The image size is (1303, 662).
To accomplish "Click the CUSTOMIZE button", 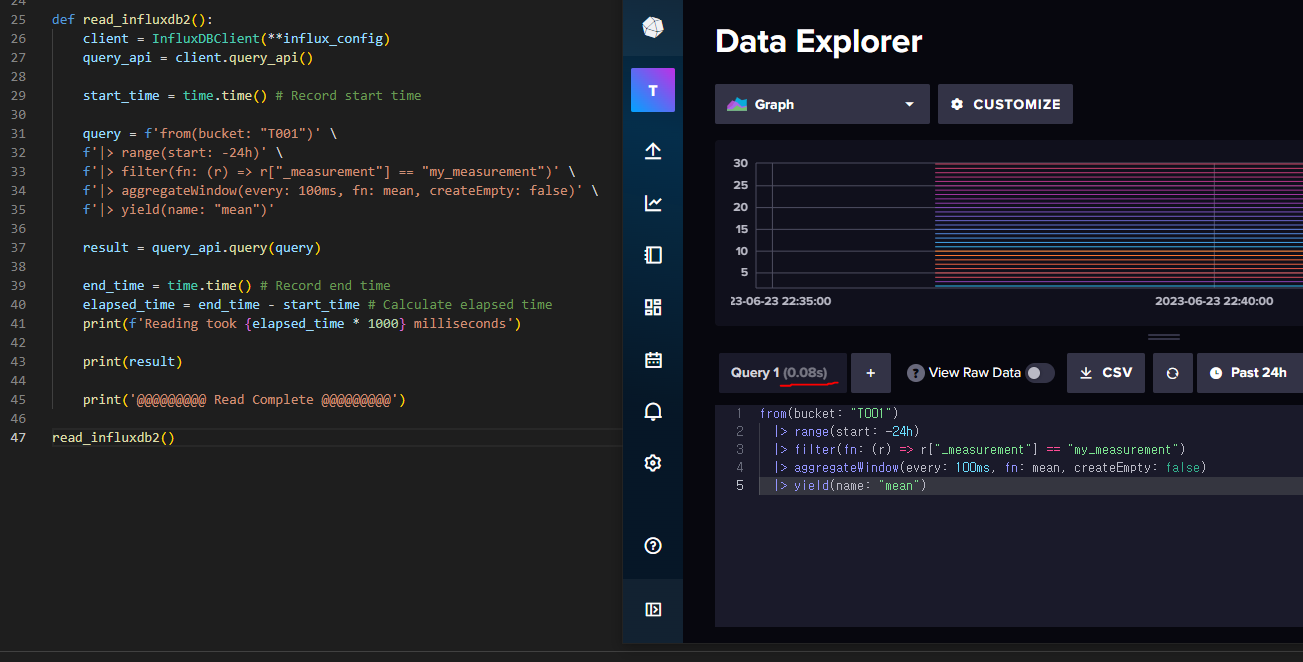I will coord(1005,104).
